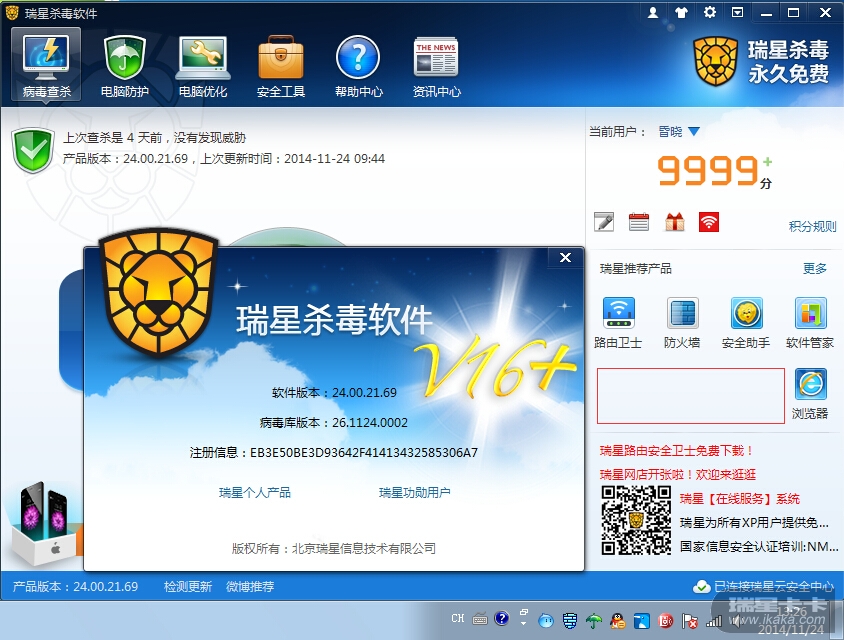The height and width of the screenshot is (640, 844).
Task: Click the user name 昏晓
Action: [670, 131]
